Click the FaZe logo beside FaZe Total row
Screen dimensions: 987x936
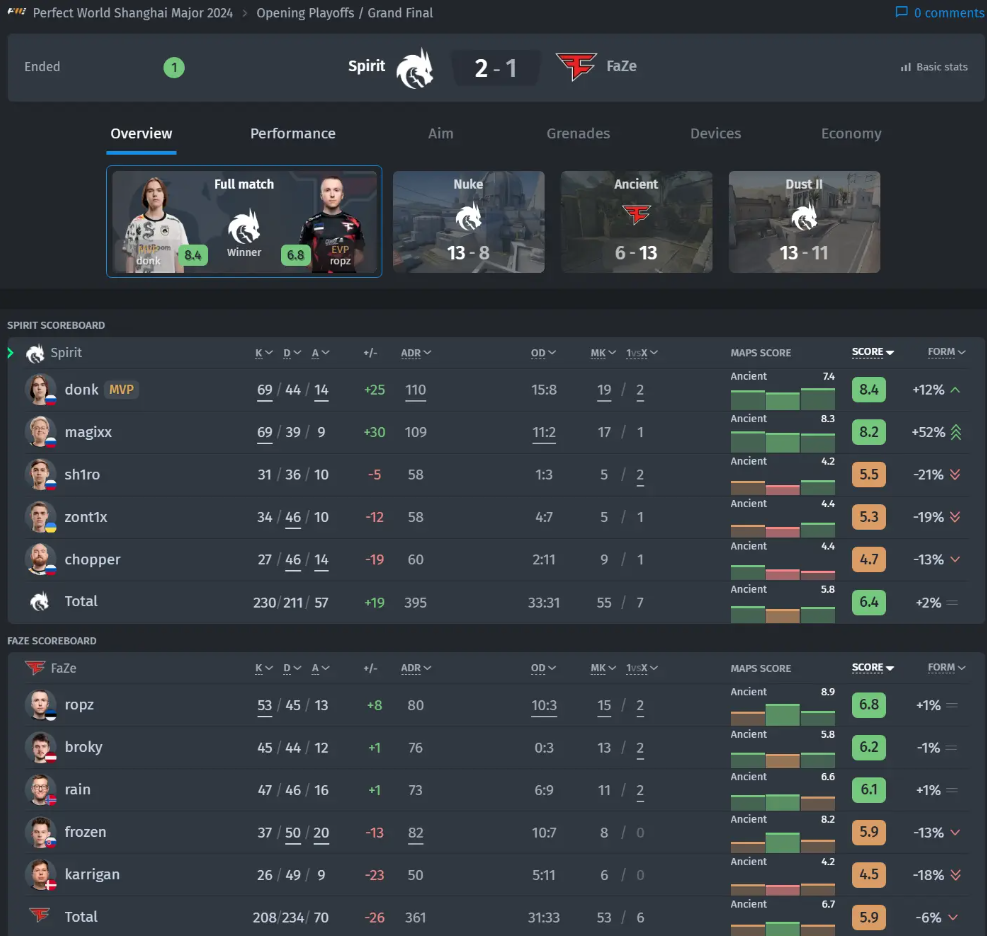pyautogui.click(x=38, y=916)
